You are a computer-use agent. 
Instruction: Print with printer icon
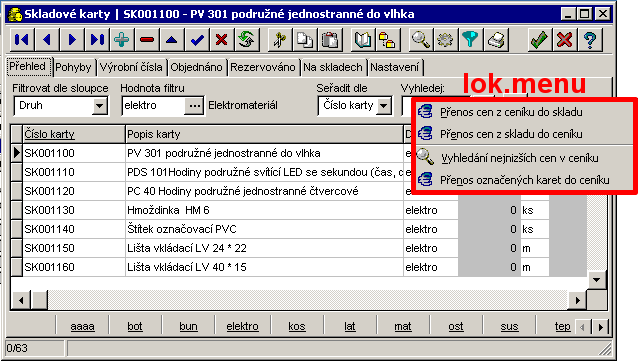496,40
